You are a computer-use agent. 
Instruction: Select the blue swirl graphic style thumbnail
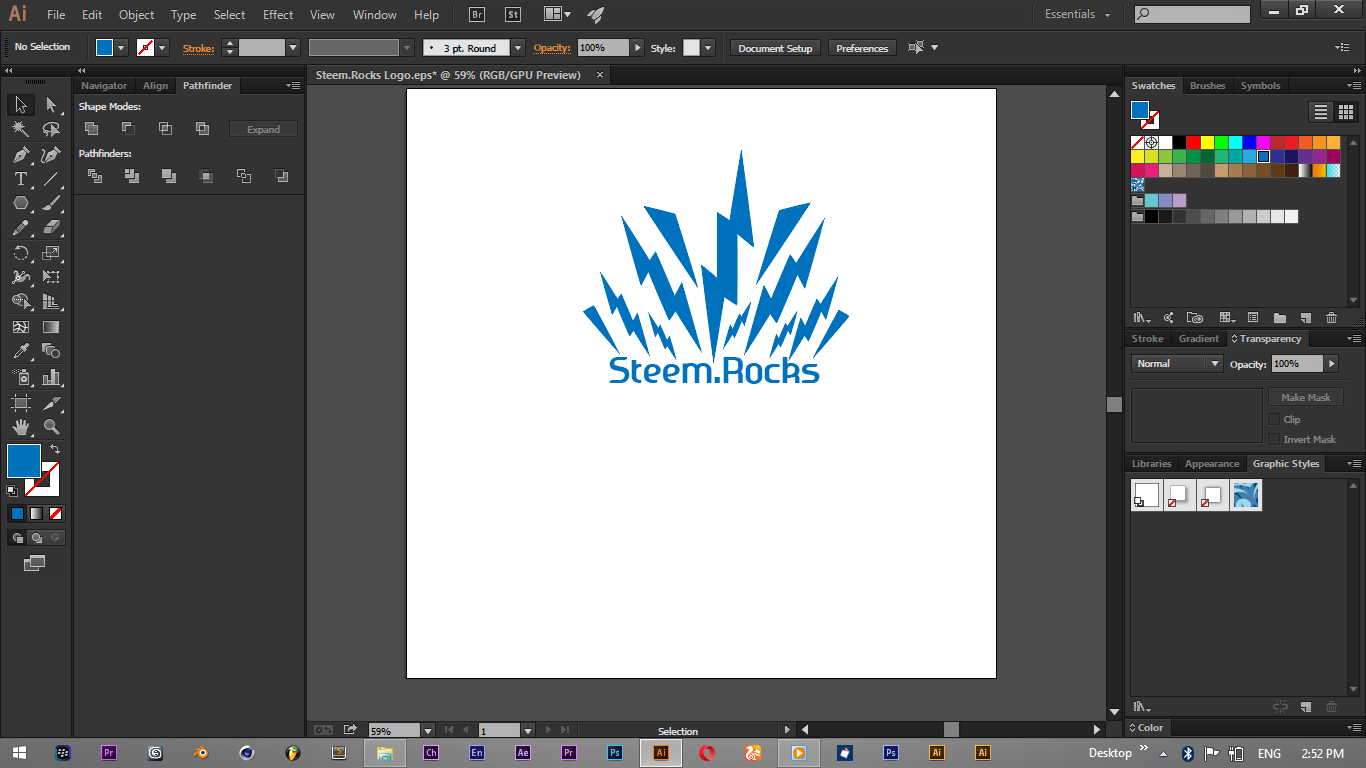(x=1246, y=495)
